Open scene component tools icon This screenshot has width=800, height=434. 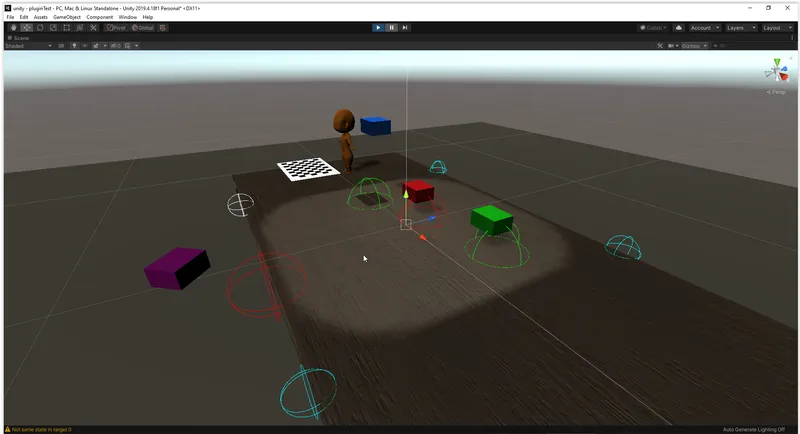(x=660, y=46)
